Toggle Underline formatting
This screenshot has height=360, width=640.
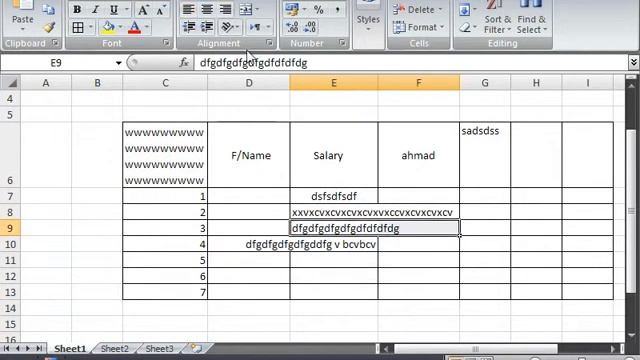pyautogui.click(x=114, y=9)
